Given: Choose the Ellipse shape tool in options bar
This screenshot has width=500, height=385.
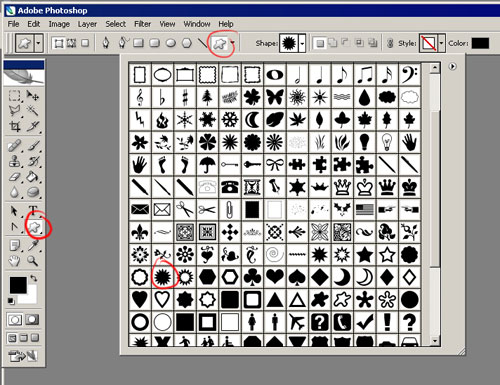Looking at the screenshot, I should (x=171, y=43).
